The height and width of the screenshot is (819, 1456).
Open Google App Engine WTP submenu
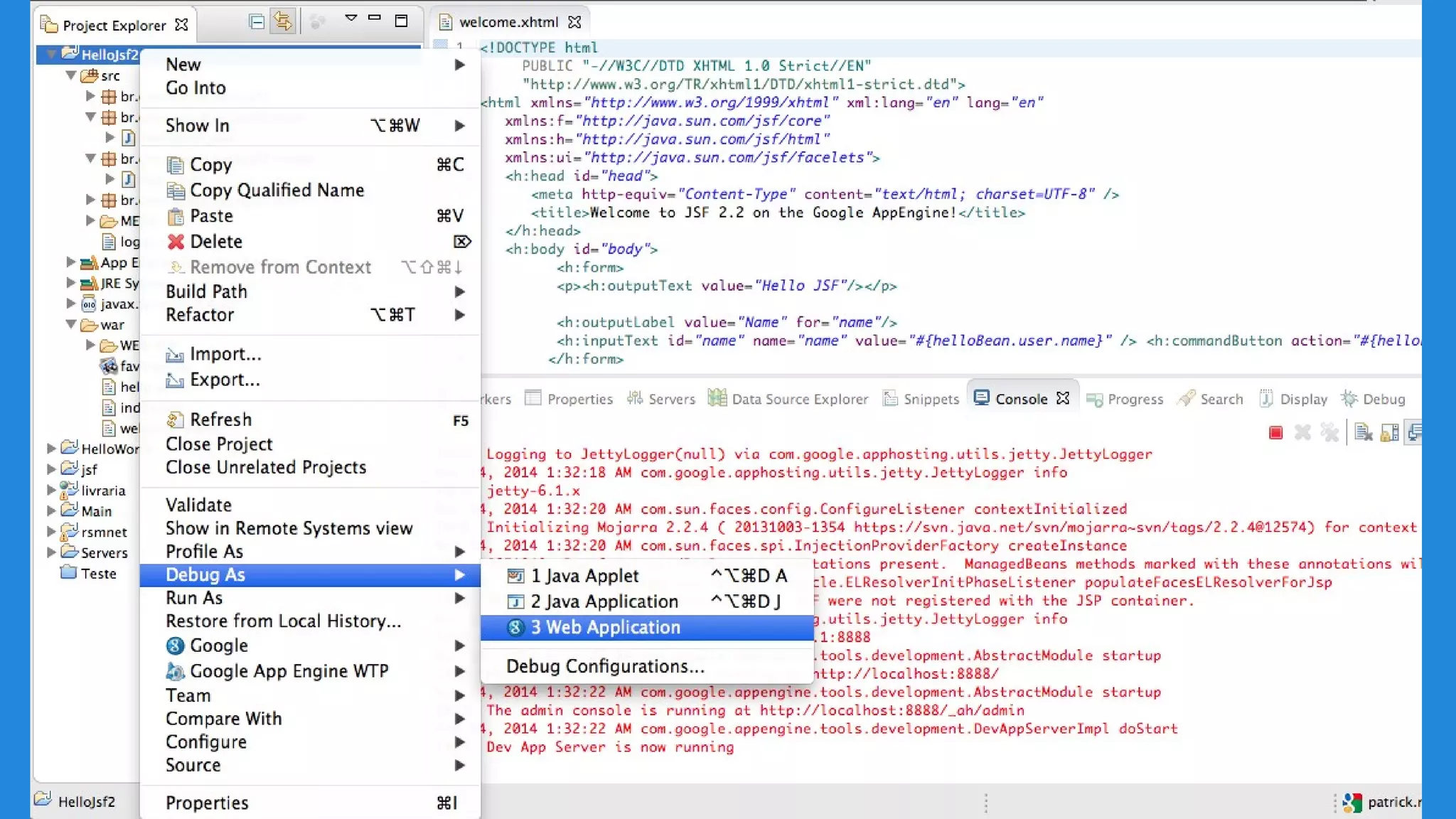point(289,671)
